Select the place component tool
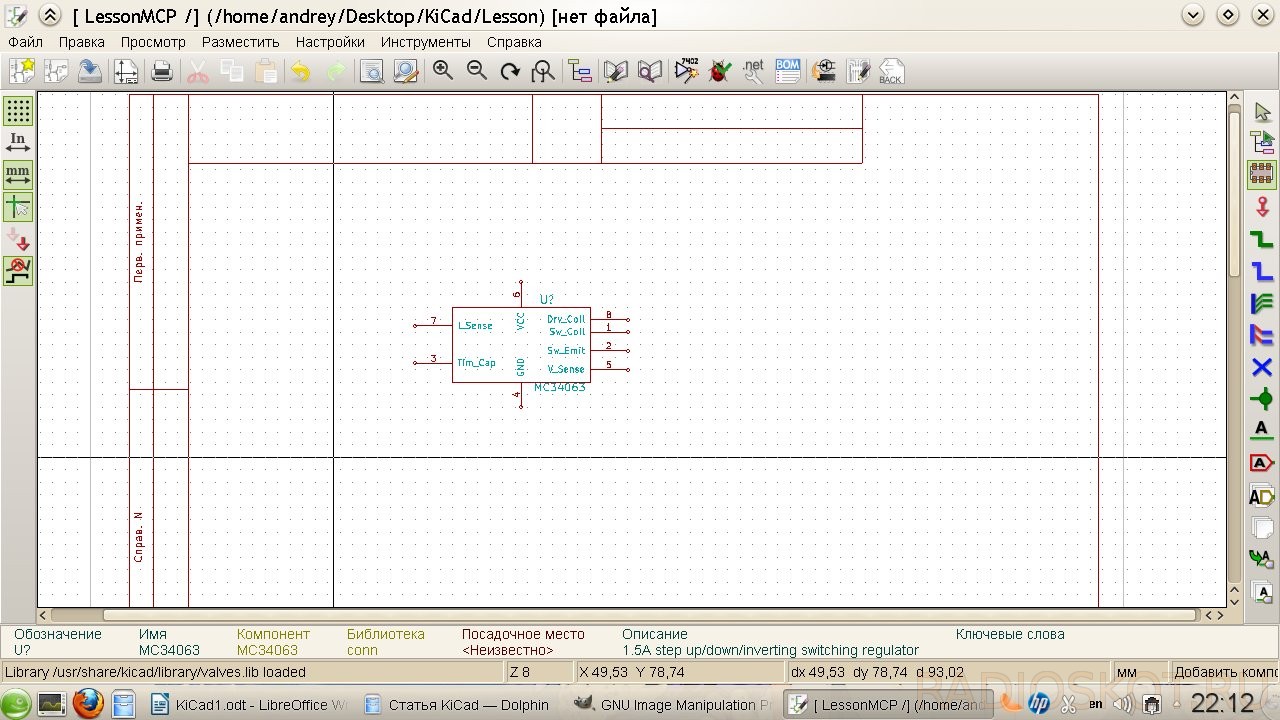 pyautogui.click(x=1262, y=174)
